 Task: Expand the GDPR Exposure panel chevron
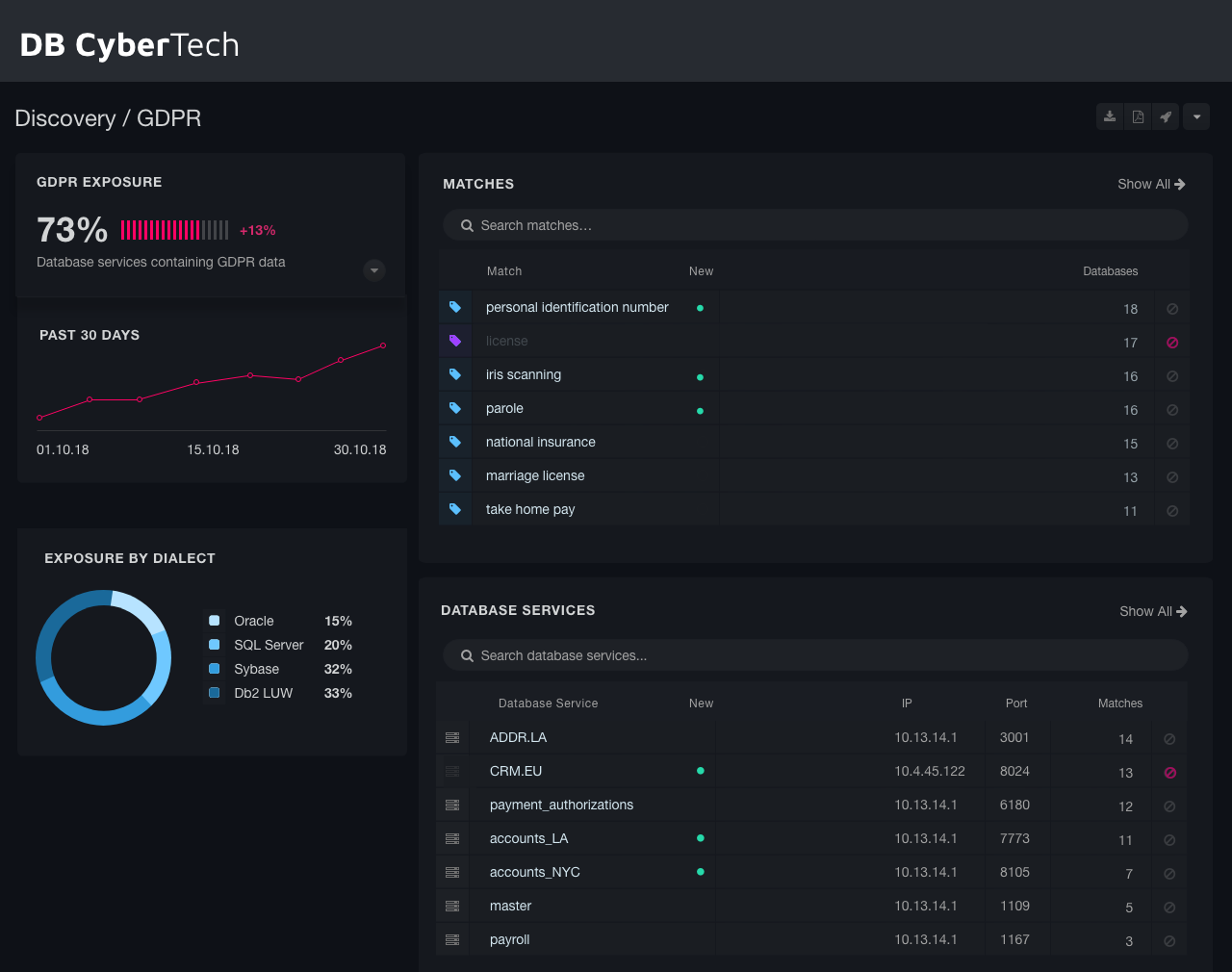point(374,270)
